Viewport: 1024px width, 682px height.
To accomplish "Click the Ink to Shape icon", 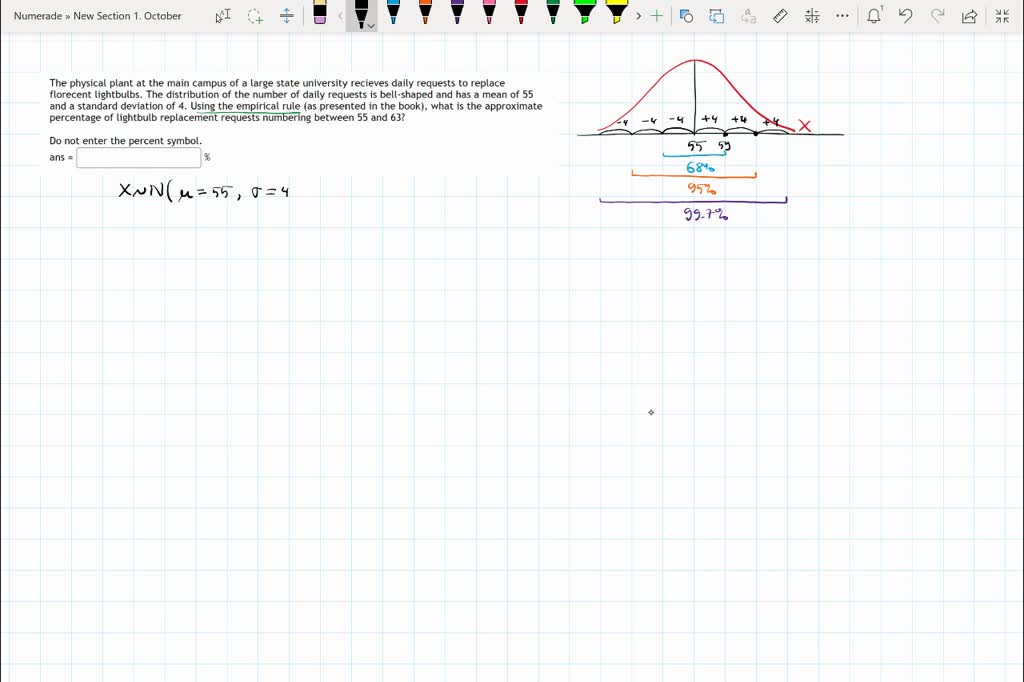I will pos(686,16).
